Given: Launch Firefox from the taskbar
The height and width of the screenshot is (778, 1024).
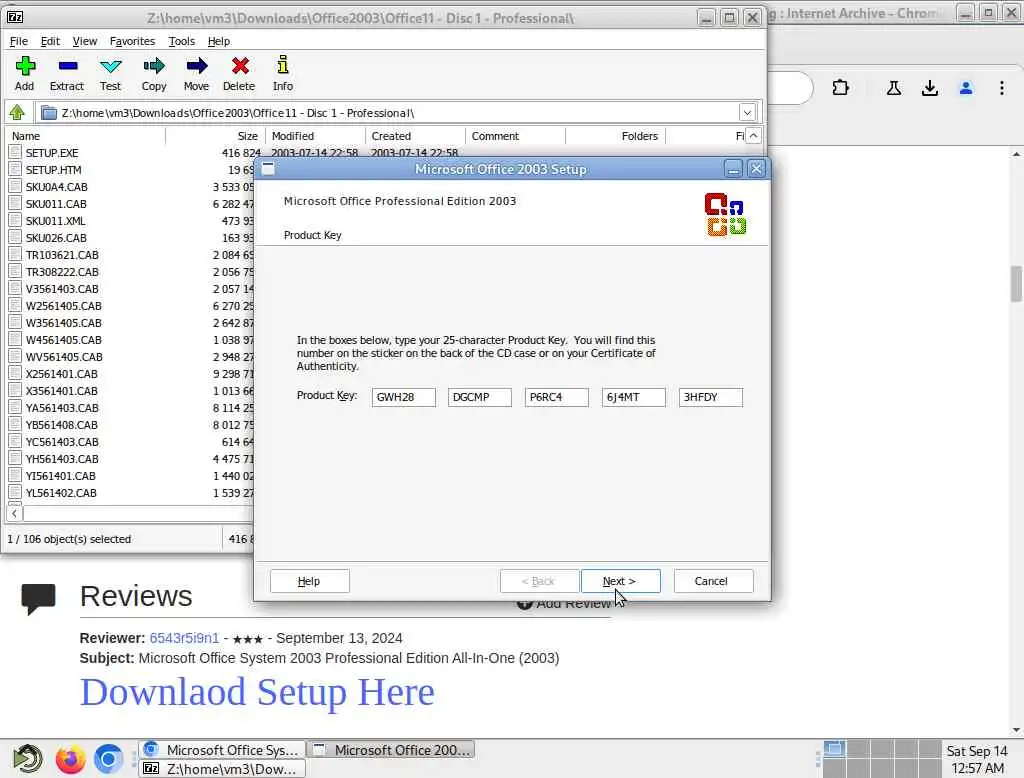Looking at the screenshot, I should (70, 759).
